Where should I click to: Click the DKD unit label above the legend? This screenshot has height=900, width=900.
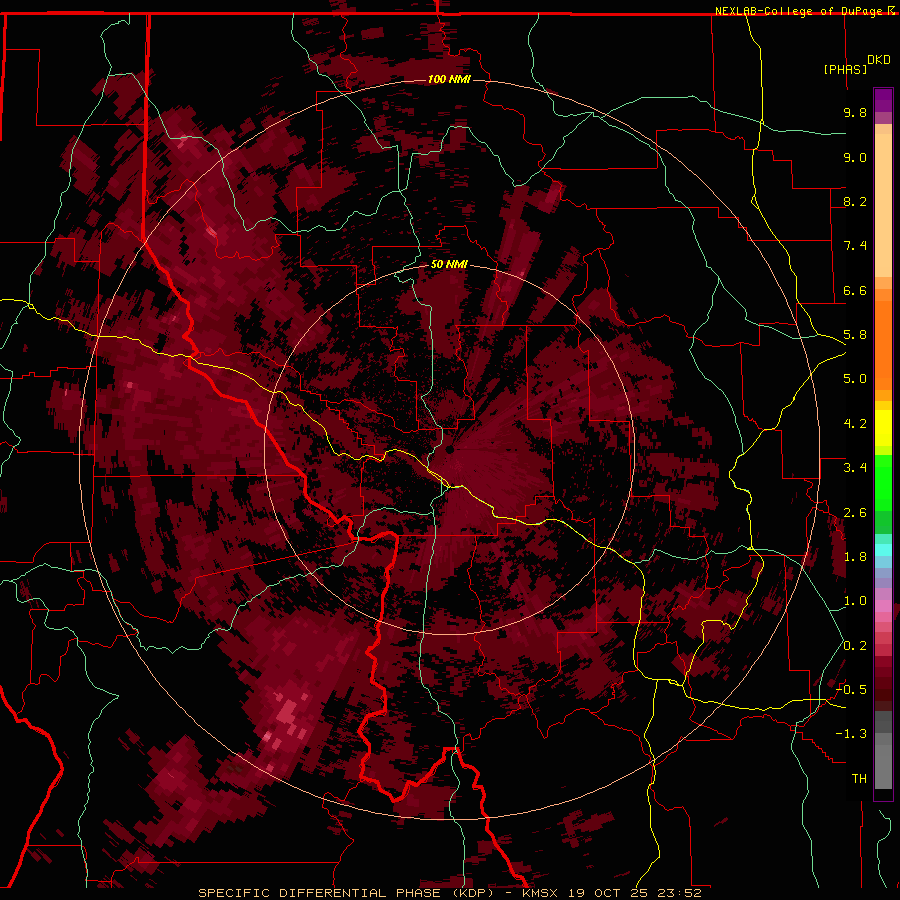pos(879,60)
